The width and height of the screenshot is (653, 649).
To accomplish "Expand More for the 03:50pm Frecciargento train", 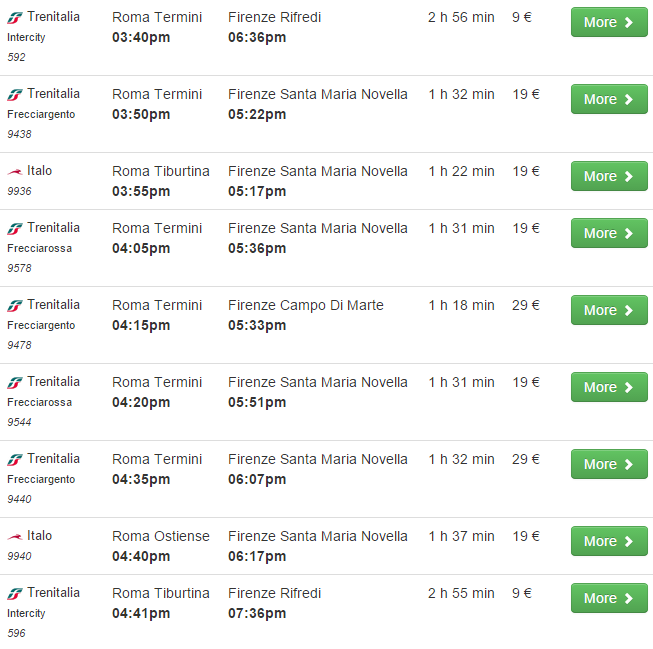I will [608, 99].
